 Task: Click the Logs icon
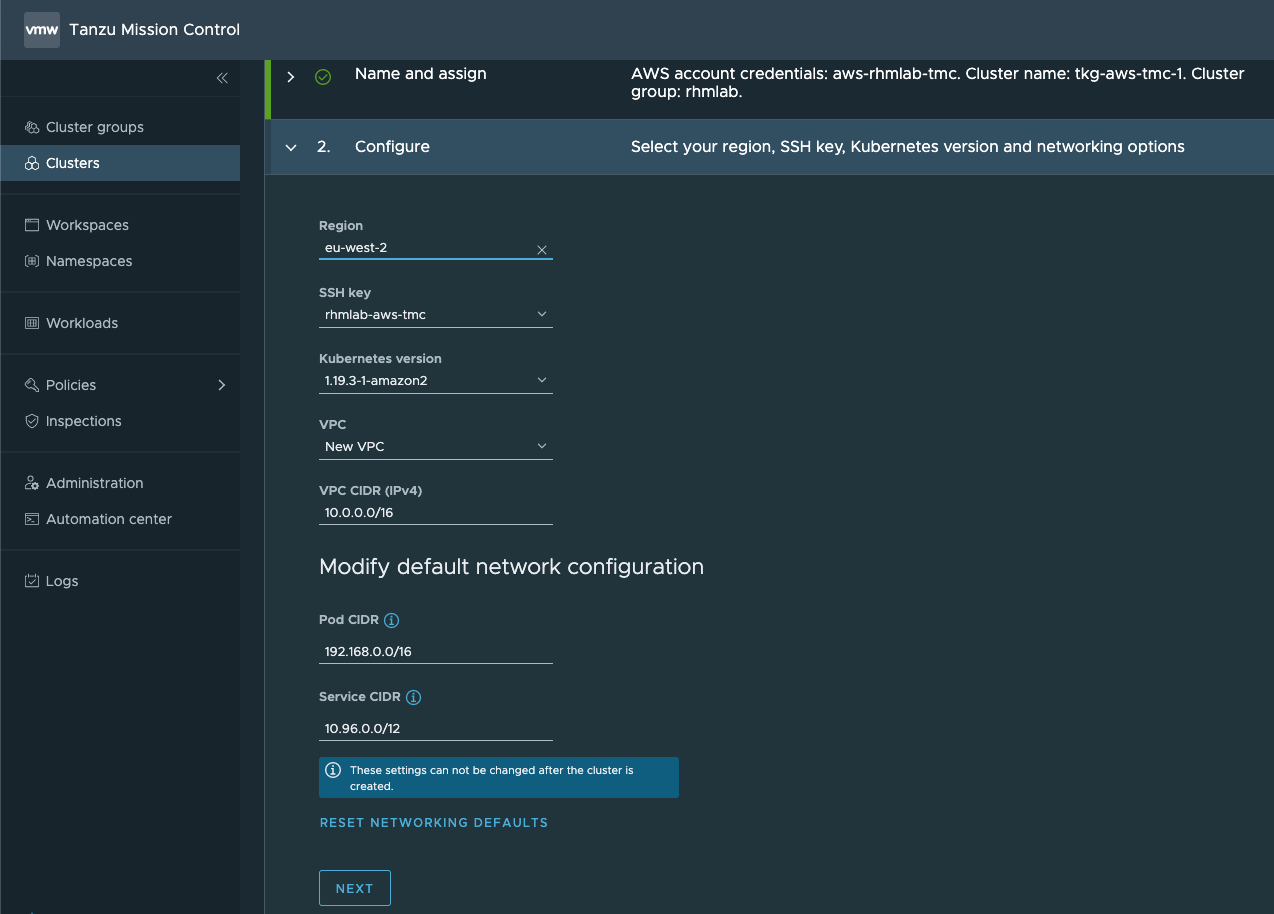[x=32, y=581]
